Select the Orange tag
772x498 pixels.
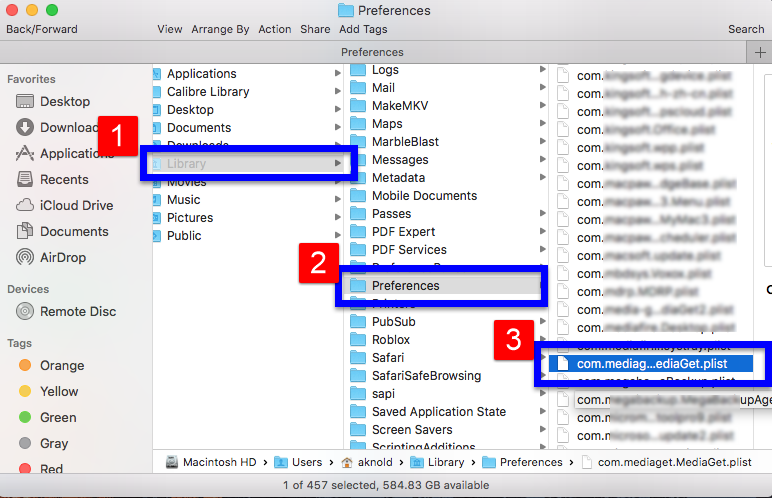click(x=24, y=365)
